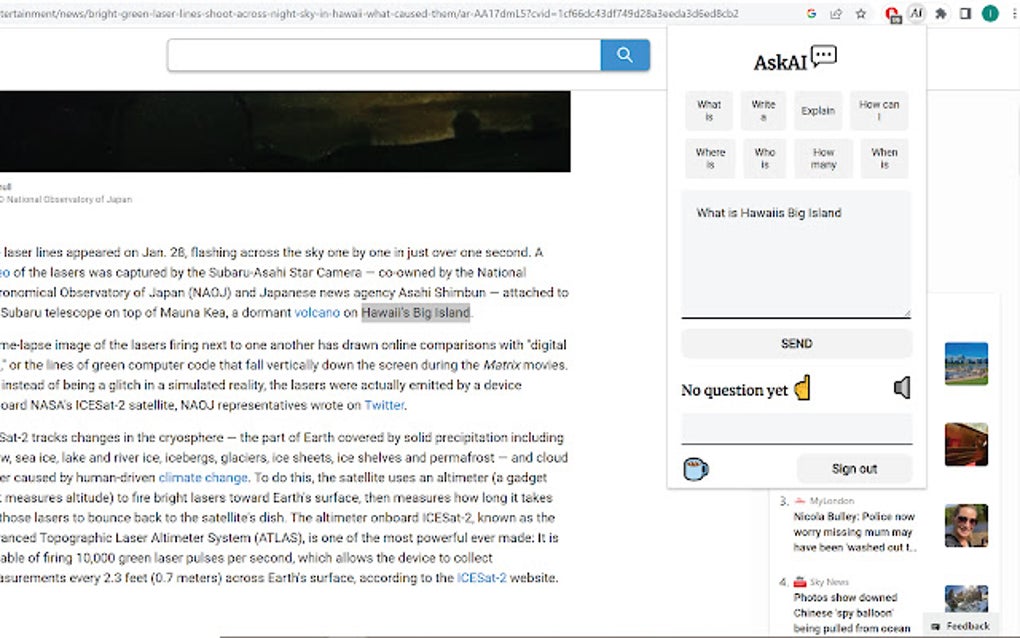Select the 'What is' quick prompt

(x=709, y=111)
